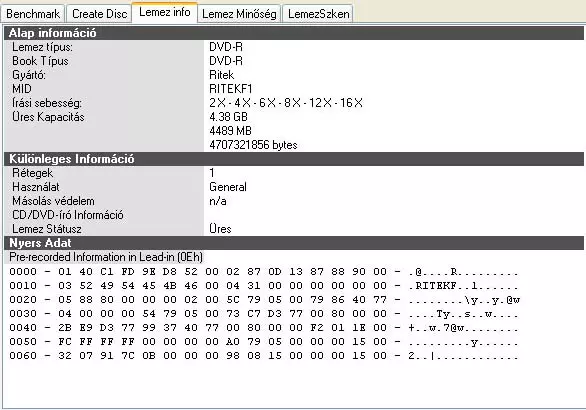Open the Lemez Minőség tab

pos(239,14)
